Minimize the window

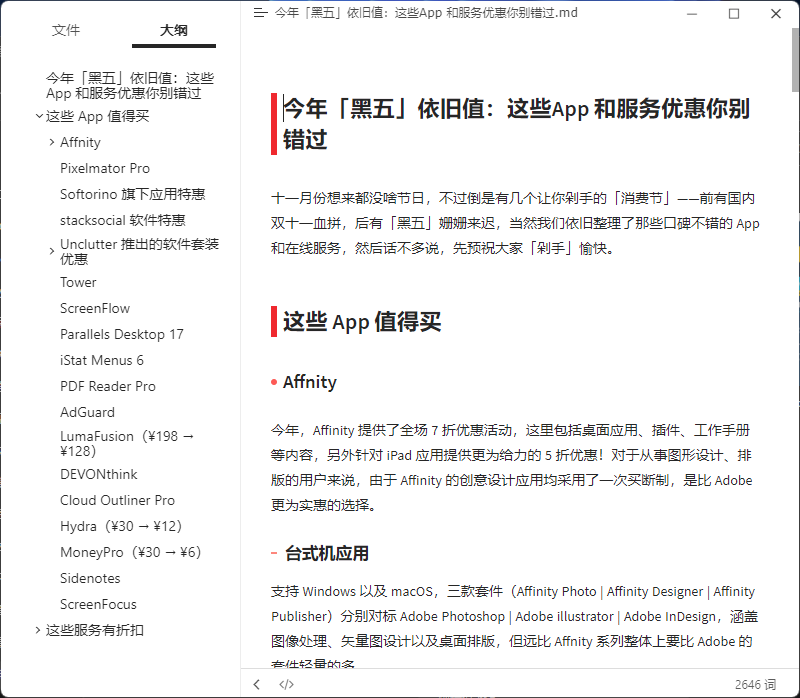click(692, 14)
